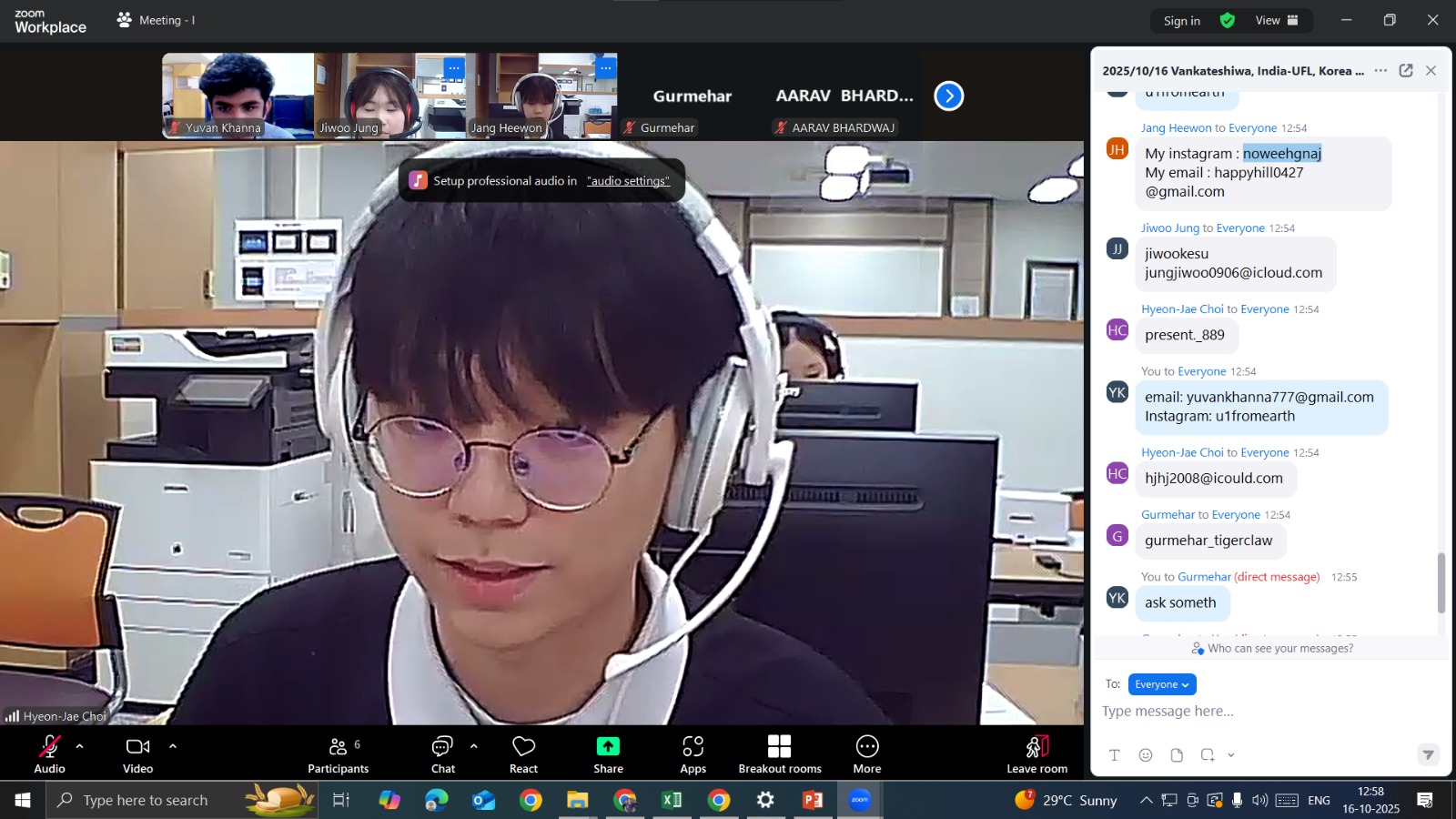Screen dimensions: 1456x819
Task: Open the Participants list
Action: tap(338, 753)
